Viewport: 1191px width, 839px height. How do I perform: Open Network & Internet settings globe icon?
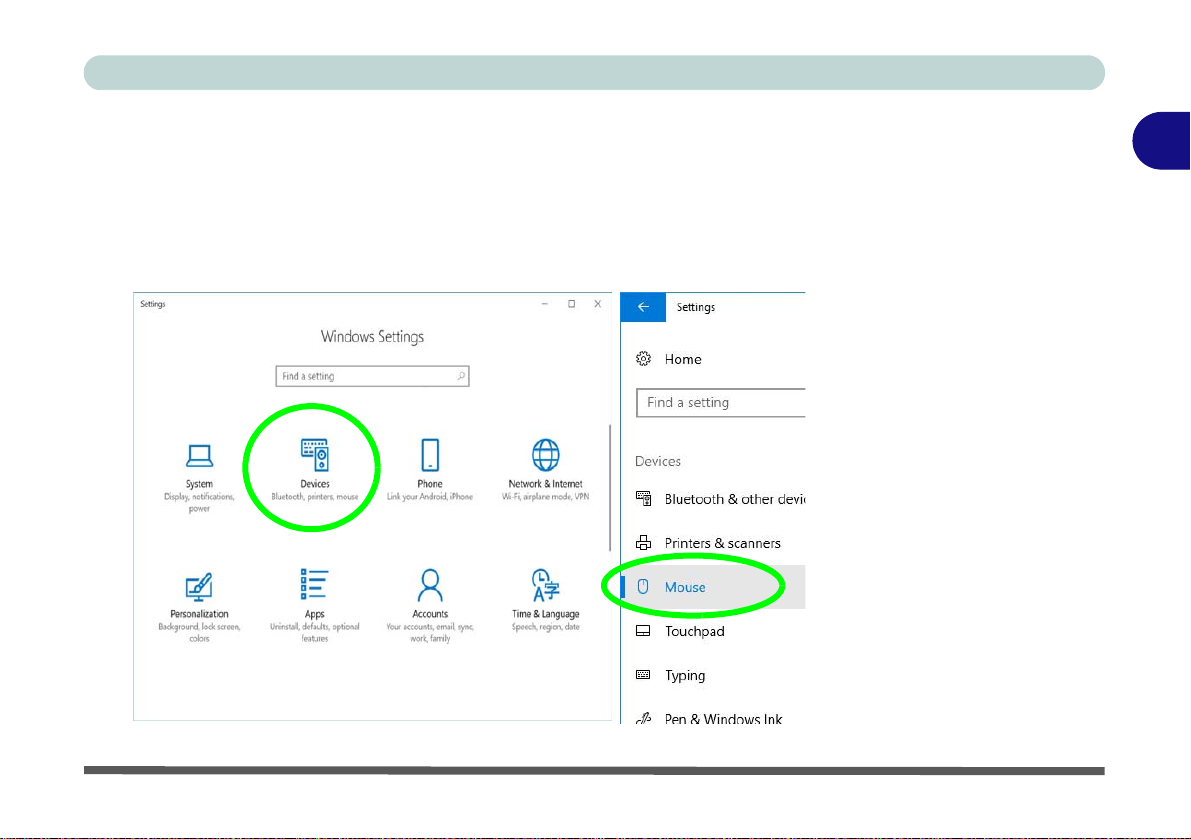tap(545, 455)
